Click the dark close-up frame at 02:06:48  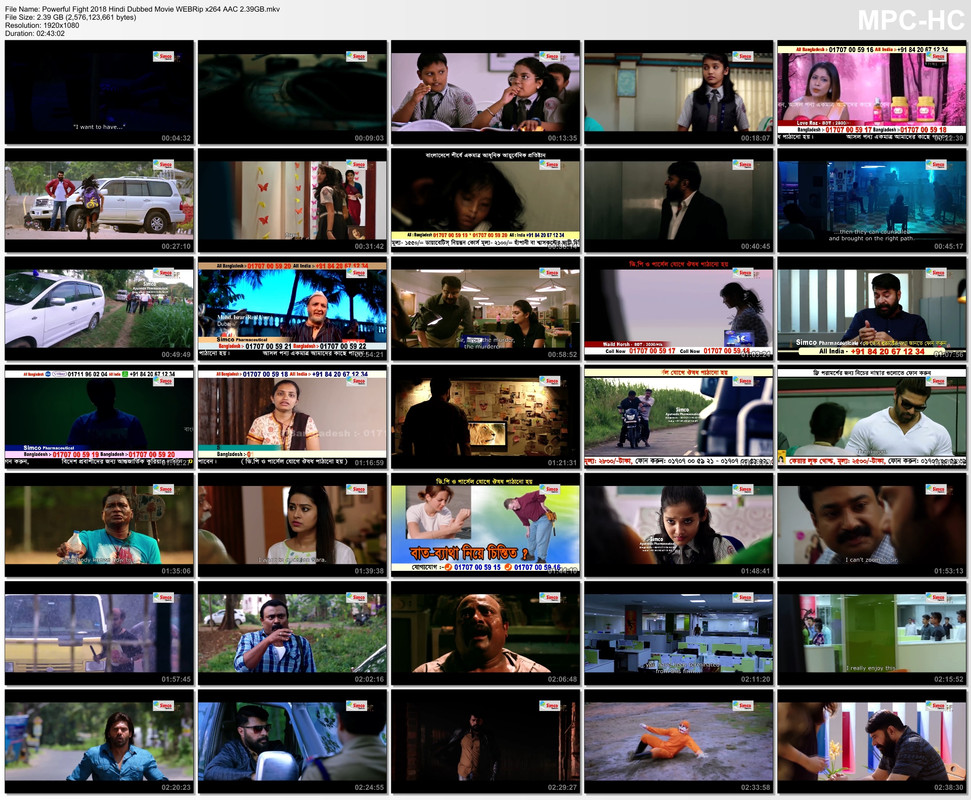(486, 633)
